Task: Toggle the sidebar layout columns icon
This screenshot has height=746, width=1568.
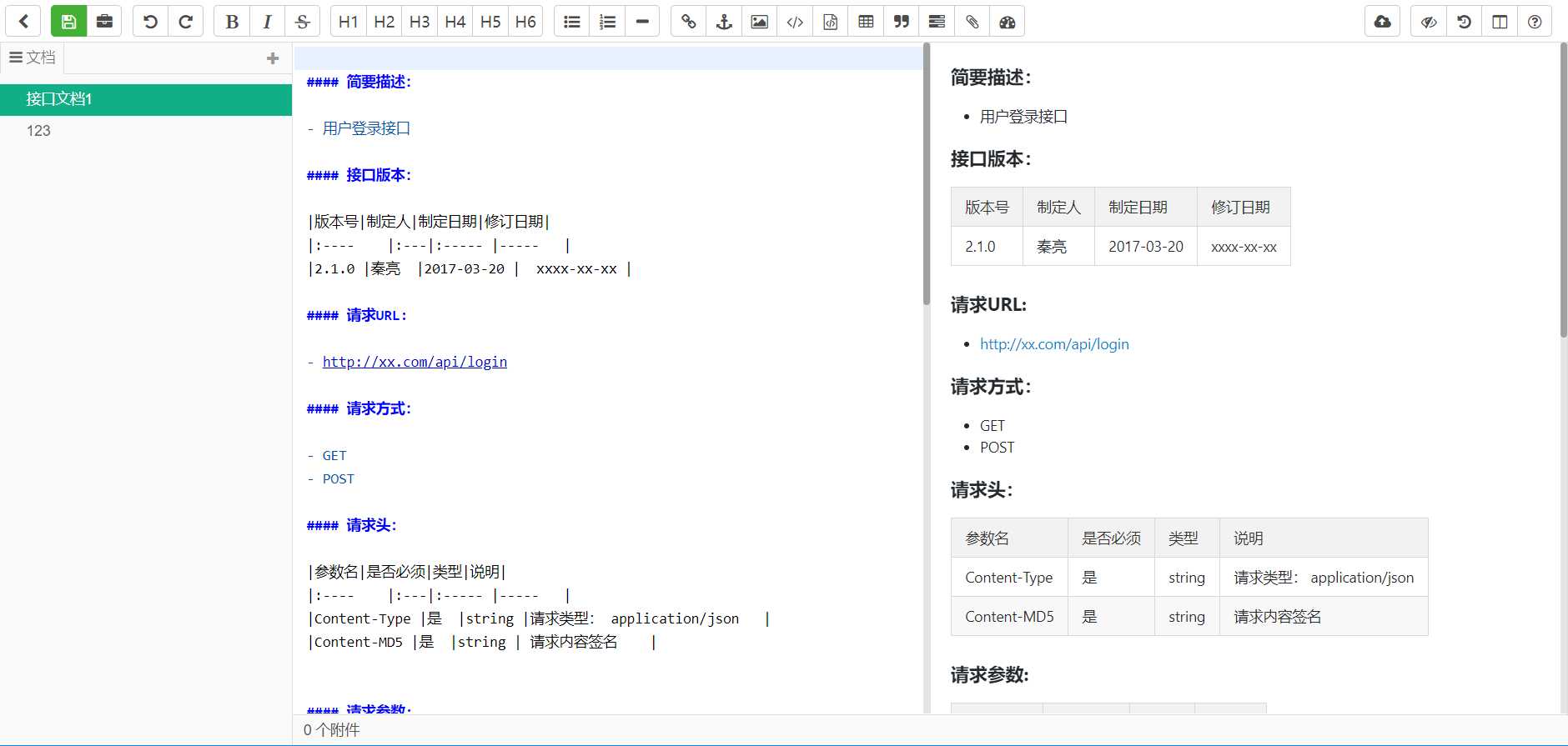Action: click(x=1500, y=22)
